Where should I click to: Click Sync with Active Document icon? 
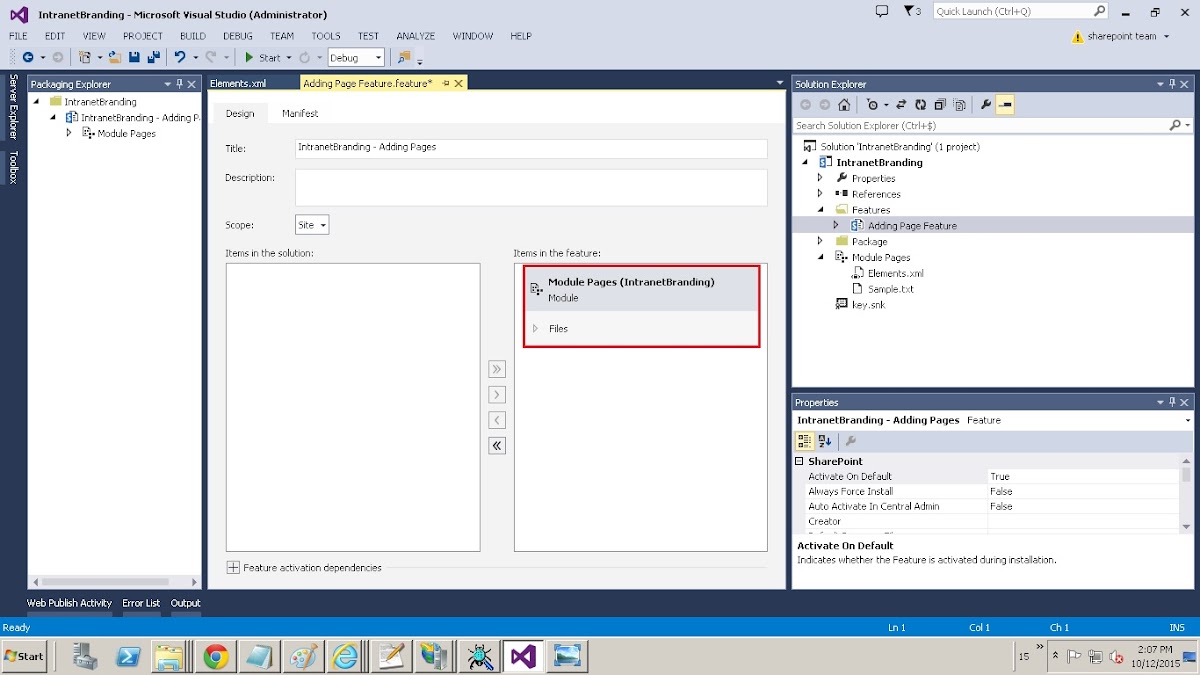901,105
